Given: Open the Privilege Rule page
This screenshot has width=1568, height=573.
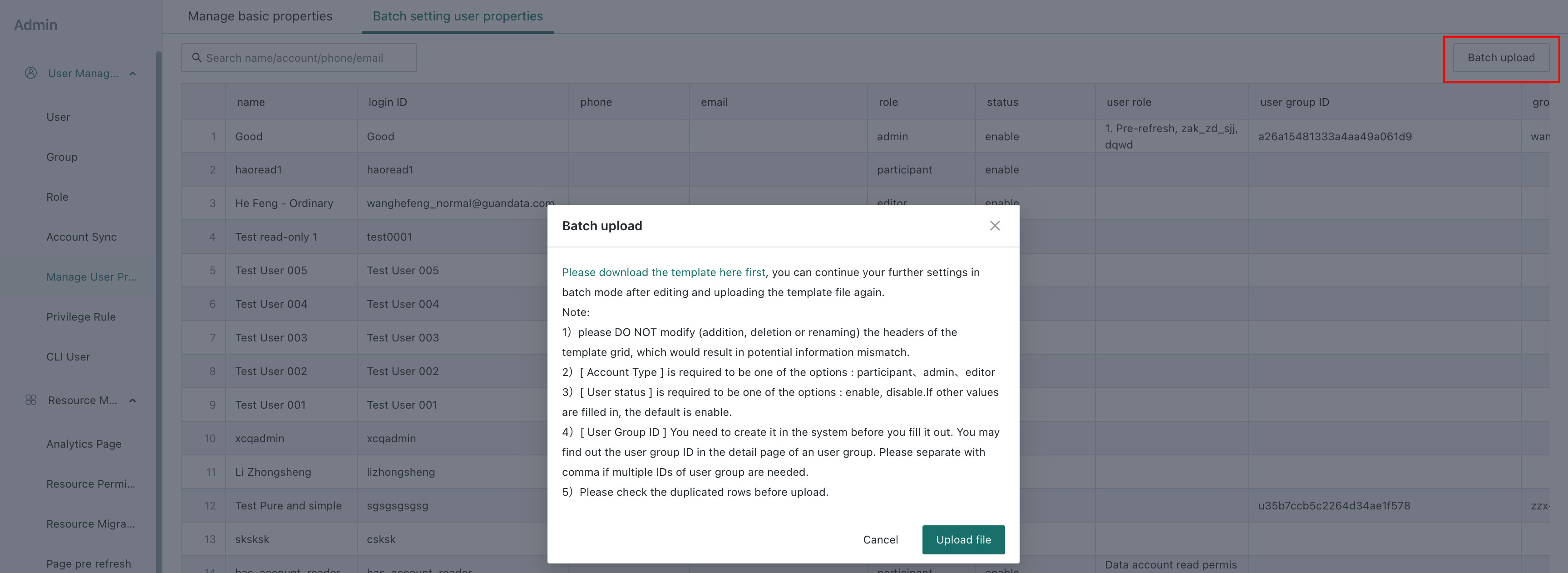Looking at the screenshot, I should click(81, 316).
